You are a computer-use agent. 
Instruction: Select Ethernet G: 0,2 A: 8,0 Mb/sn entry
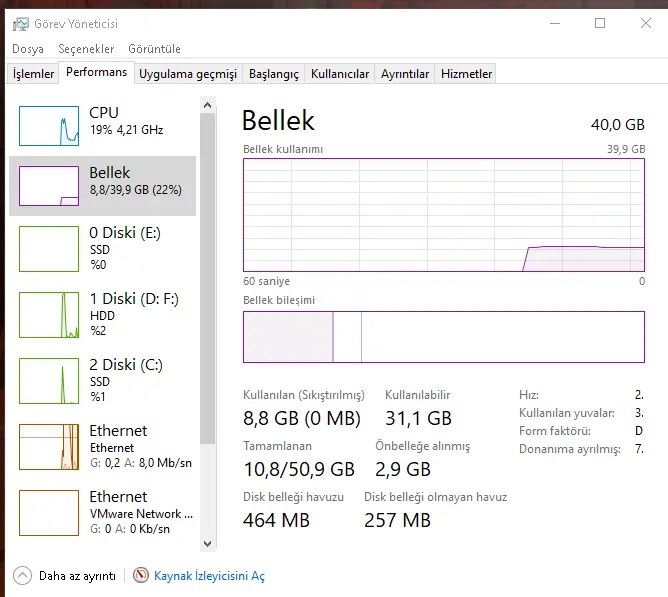(x=103, y=447)
